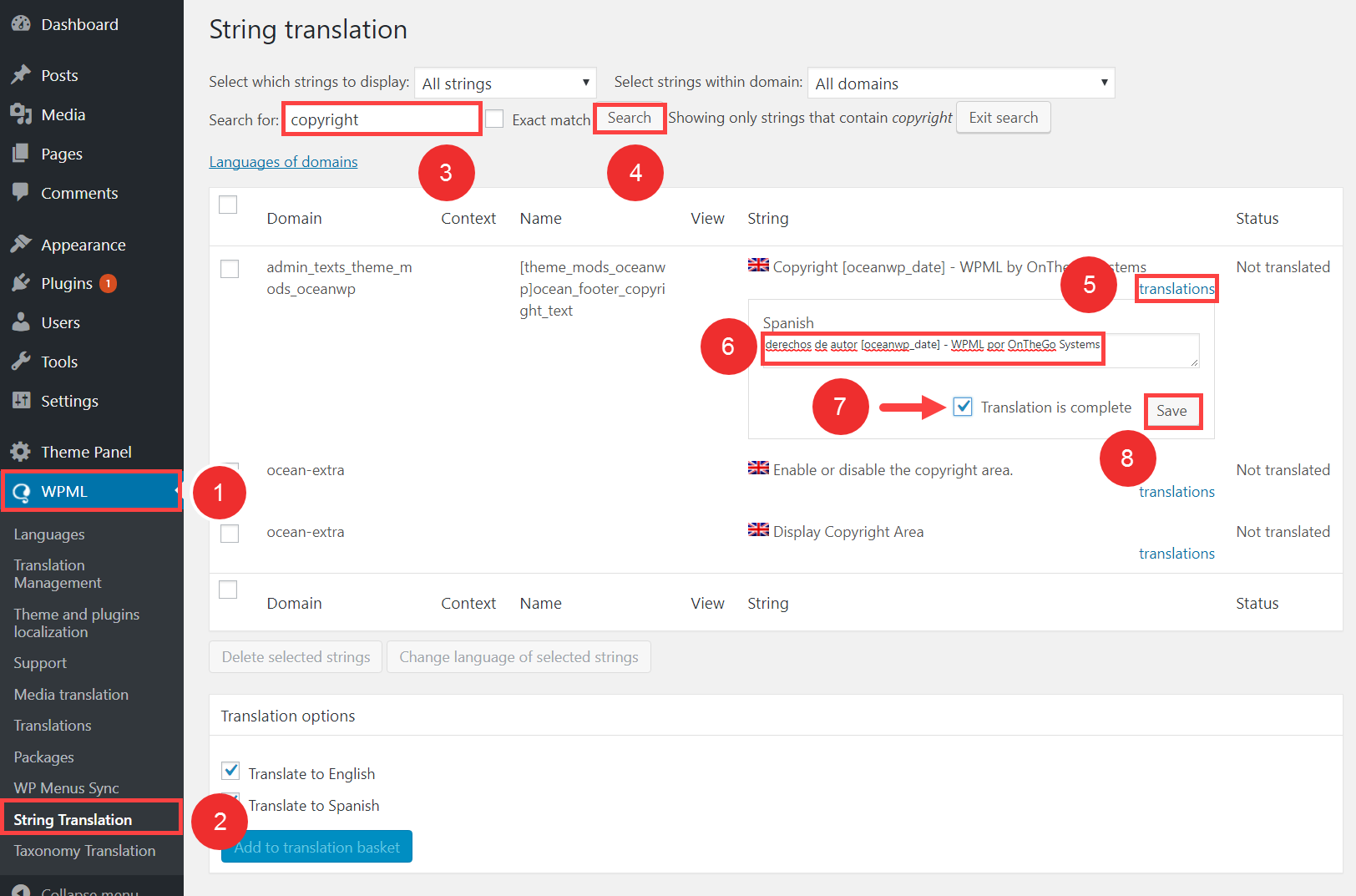This screenshot has height=896, width=1356.
Task: Open WPML Support submenu
Action: (x=40, y=663)
